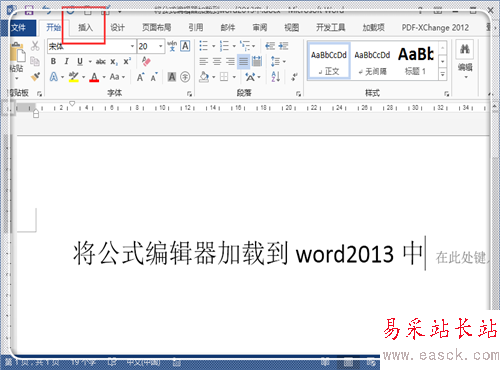Viewport: 500px width, 370px height.
Task: Click Shrink Font button
Action: [154, 77]
